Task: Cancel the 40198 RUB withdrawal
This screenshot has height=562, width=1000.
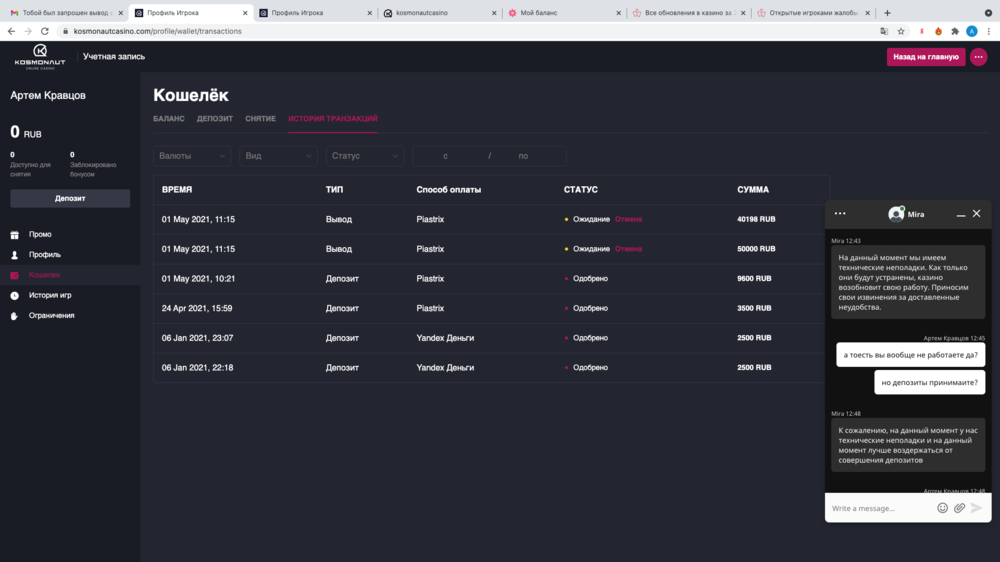Action: tap(628, 219)
